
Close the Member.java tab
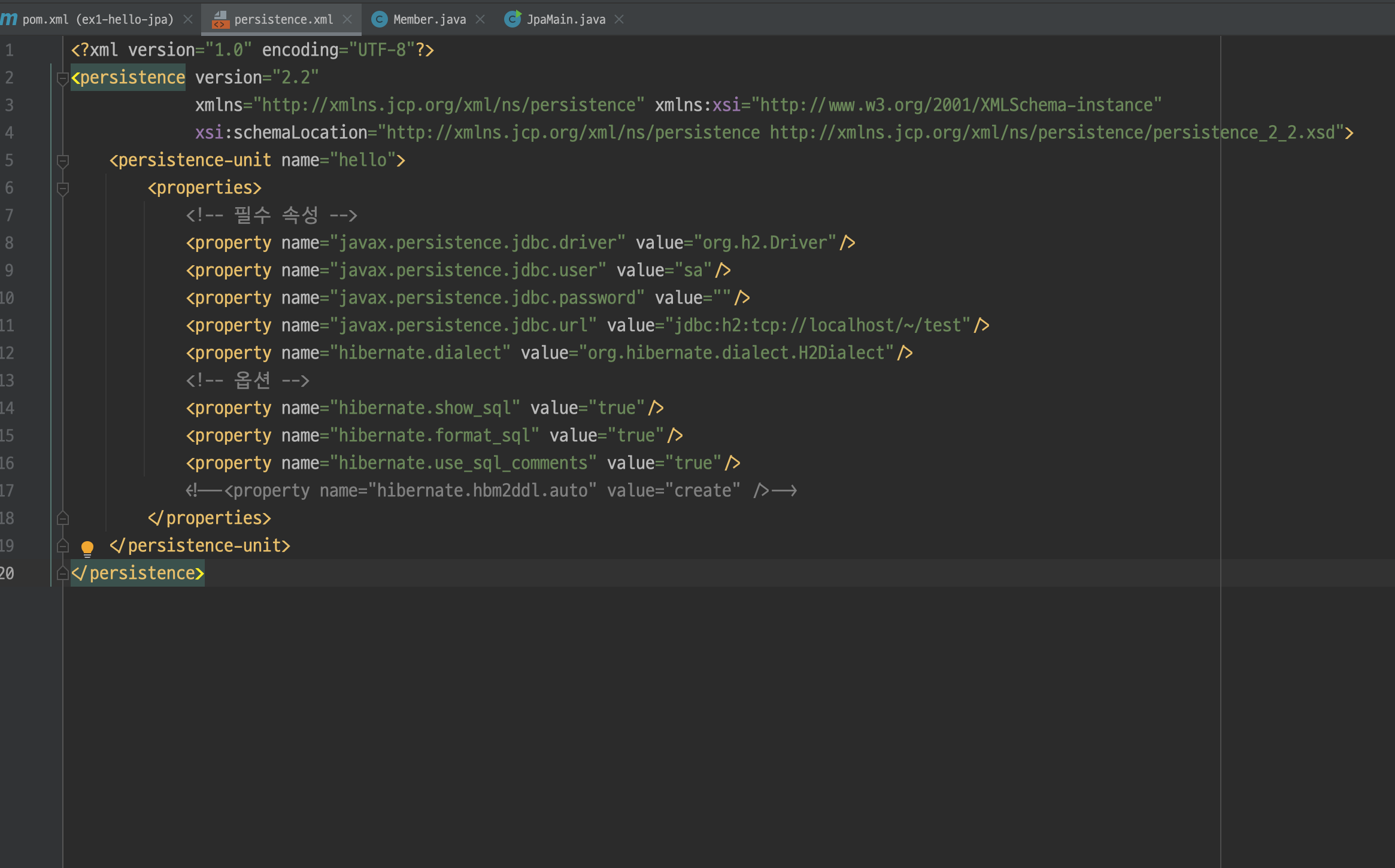tap(480, 20)
